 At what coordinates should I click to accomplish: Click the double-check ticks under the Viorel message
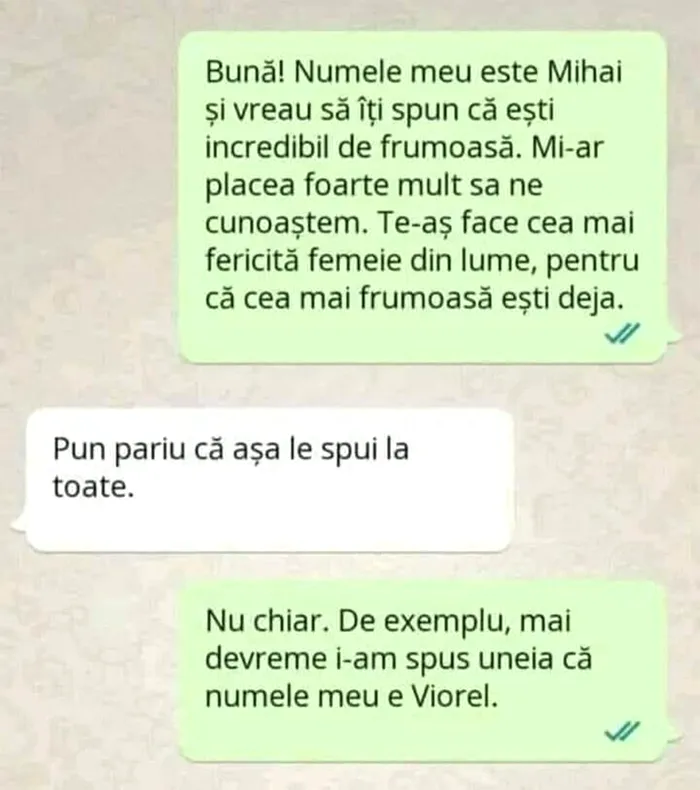pos(622,731)
